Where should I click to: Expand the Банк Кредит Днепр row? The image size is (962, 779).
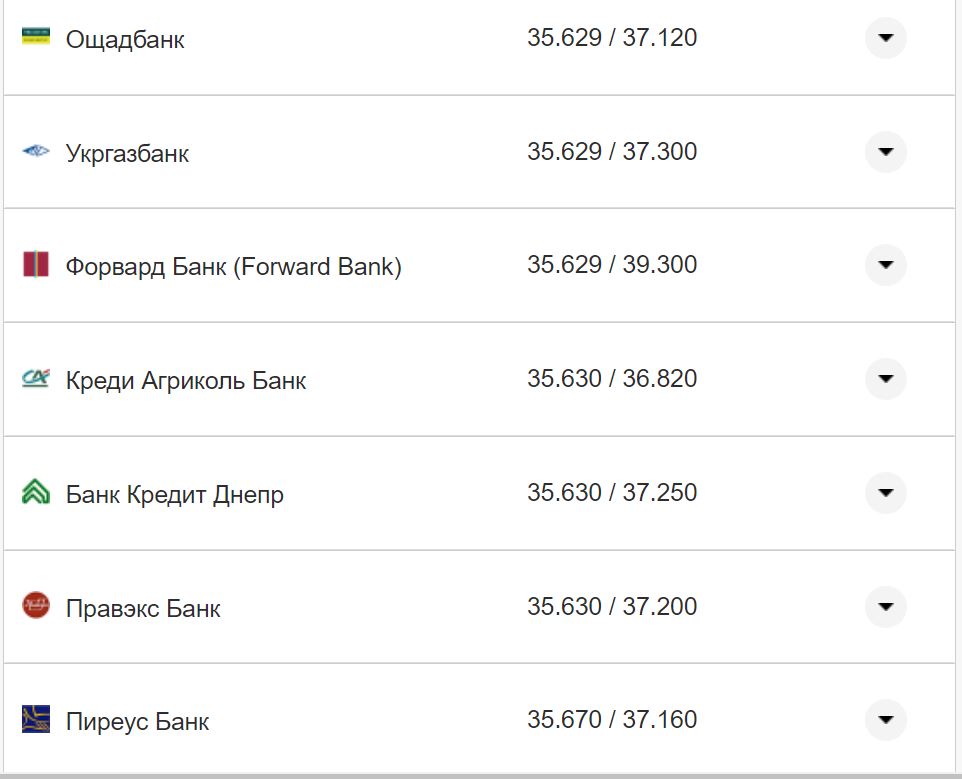(885, 493)
